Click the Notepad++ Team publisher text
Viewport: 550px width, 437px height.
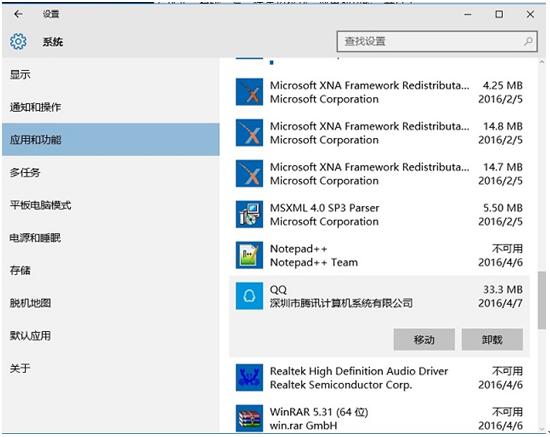pos(314,262)
